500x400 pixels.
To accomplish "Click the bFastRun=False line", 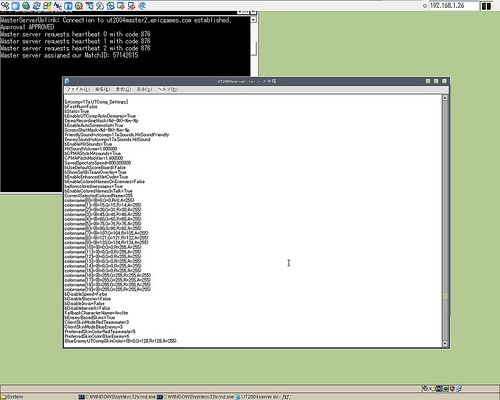I will pyautogui.click(x=81, y=106).
